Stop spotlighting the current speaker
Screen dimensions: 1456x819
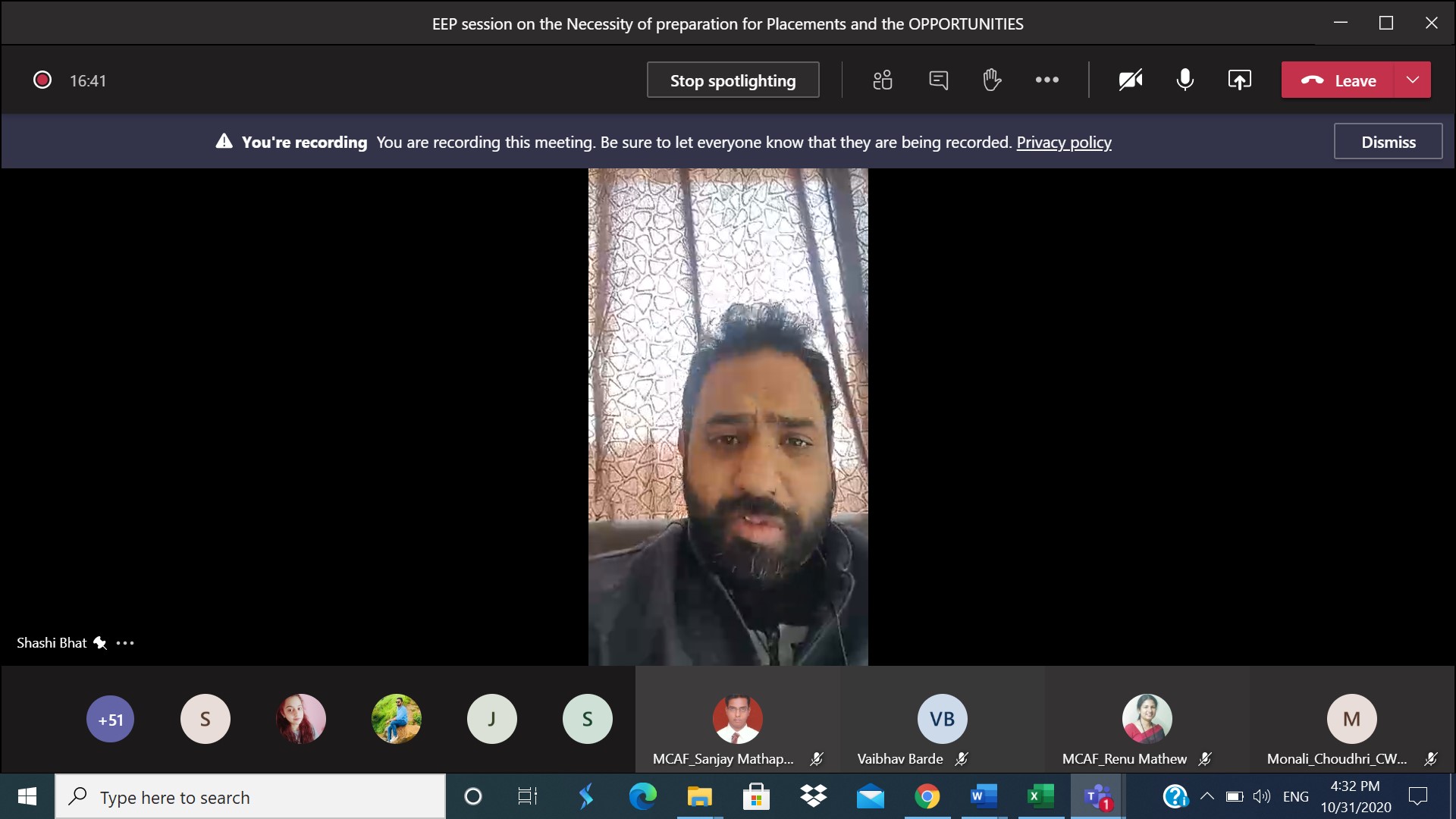(733, 80)
